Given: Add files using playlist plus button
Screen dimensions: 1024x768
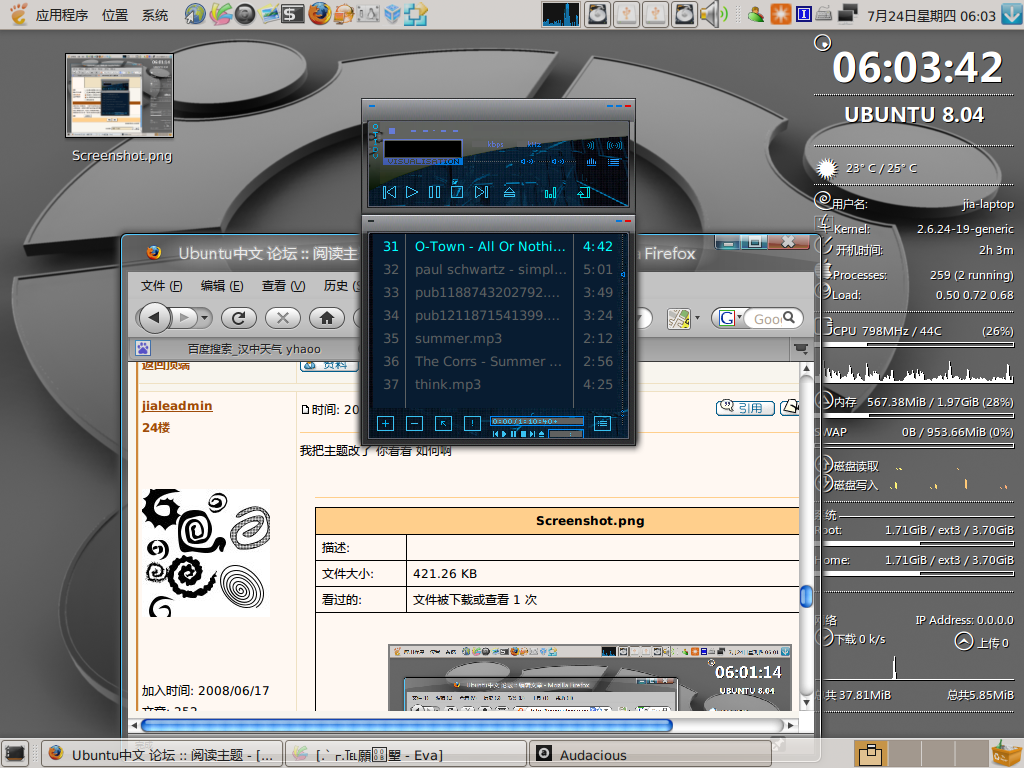Looking at the screenshot, I should pyautogui.click(x=385, y=423).
